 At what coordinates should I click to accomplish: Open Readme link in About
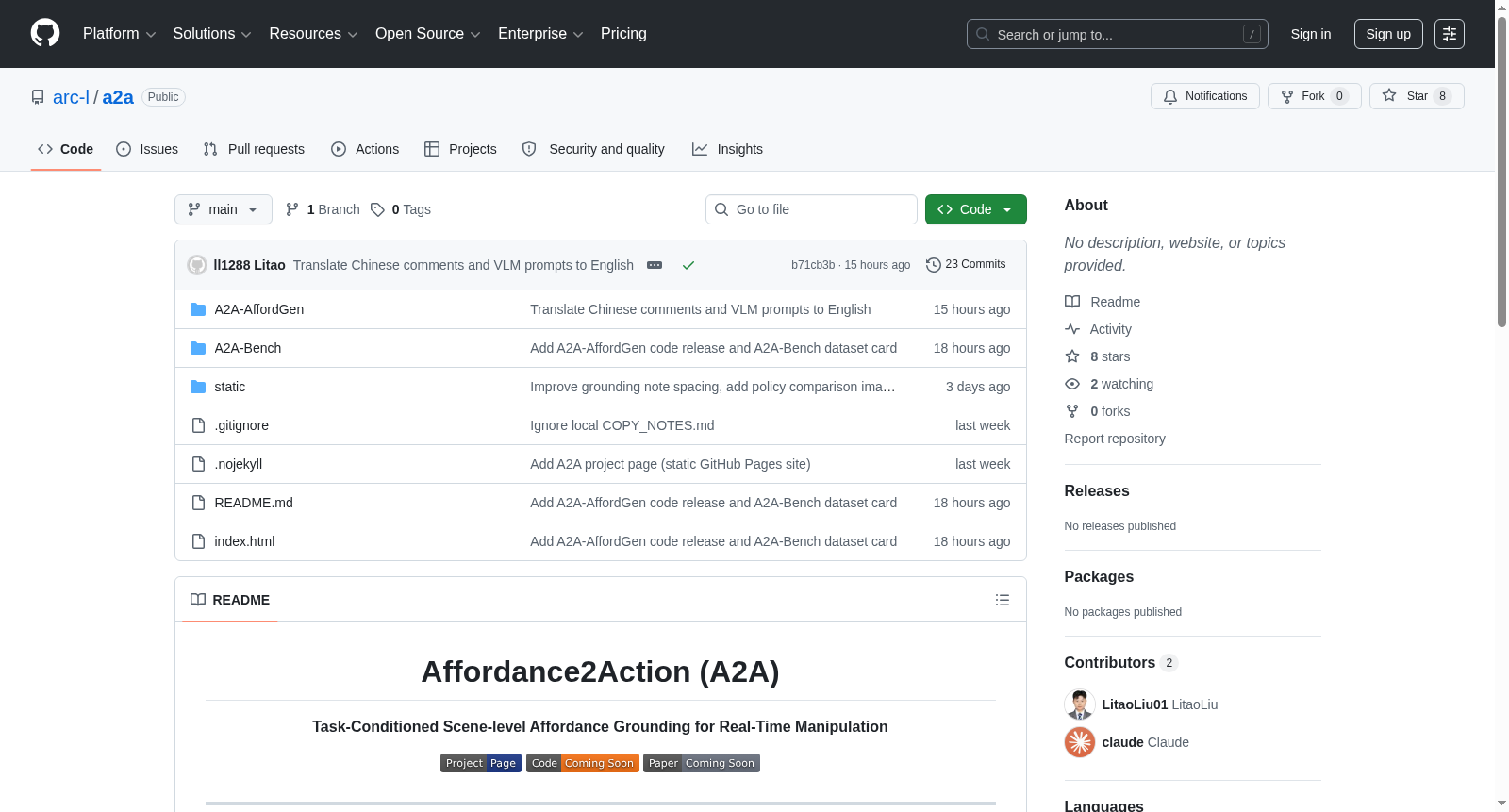point(1103,302)
